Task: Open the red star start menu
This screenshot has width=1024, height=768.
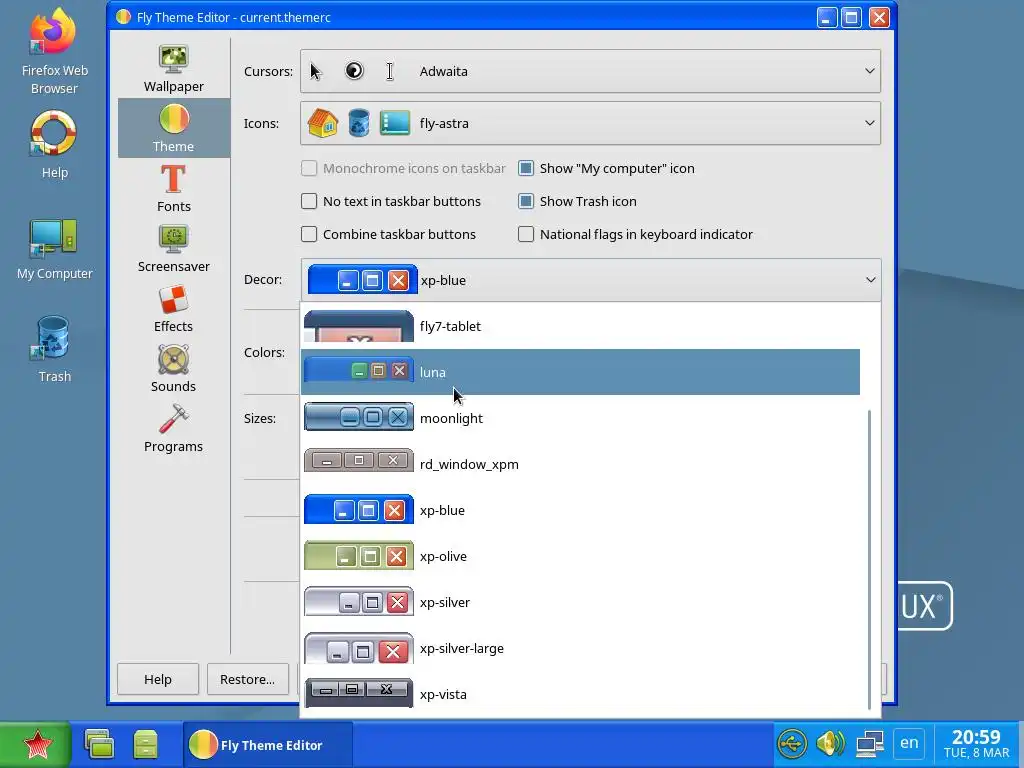Action: 37,744
